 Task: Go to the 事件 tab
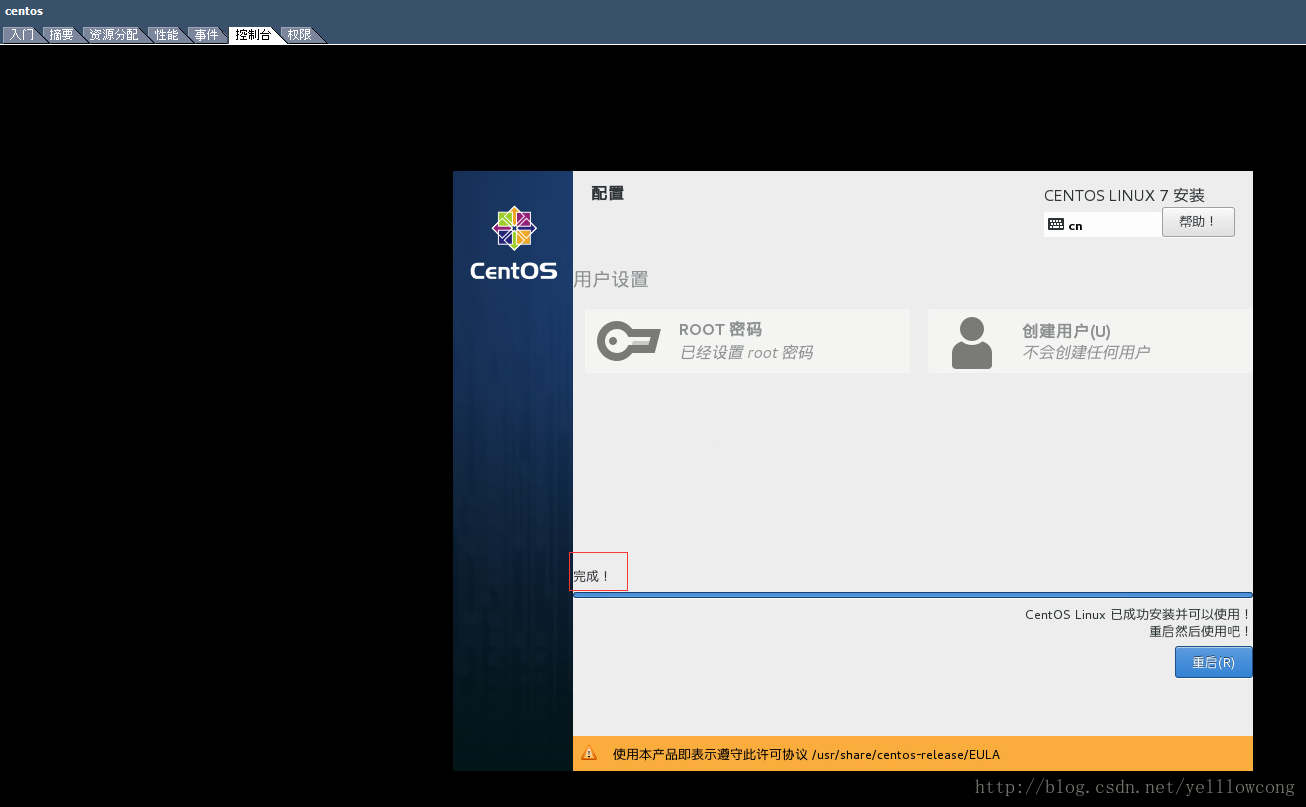tap(207, 35)
